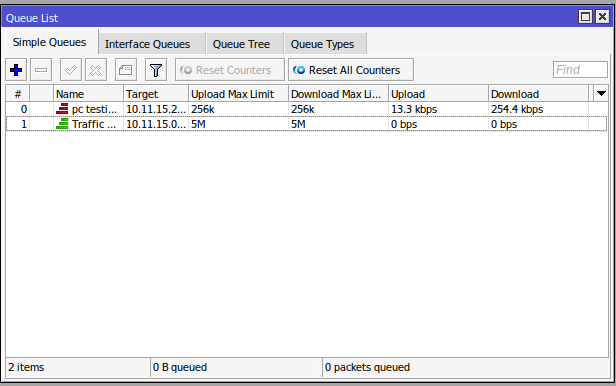Image resolution: width=616 pixels, height=386 pixels.
Task: Click the 13.3 kbps upload value
Action: (414, 109)
